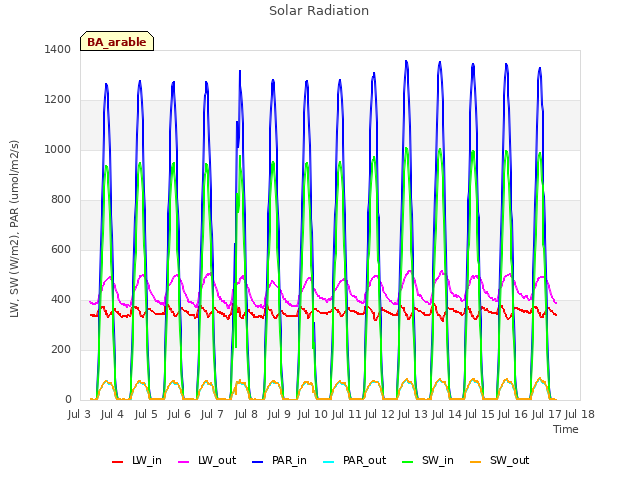Image resolution: width=640 pixels, height=480 pixels.
Task: Click the Solar Radiation chart title
Action: tap(319, 11)
